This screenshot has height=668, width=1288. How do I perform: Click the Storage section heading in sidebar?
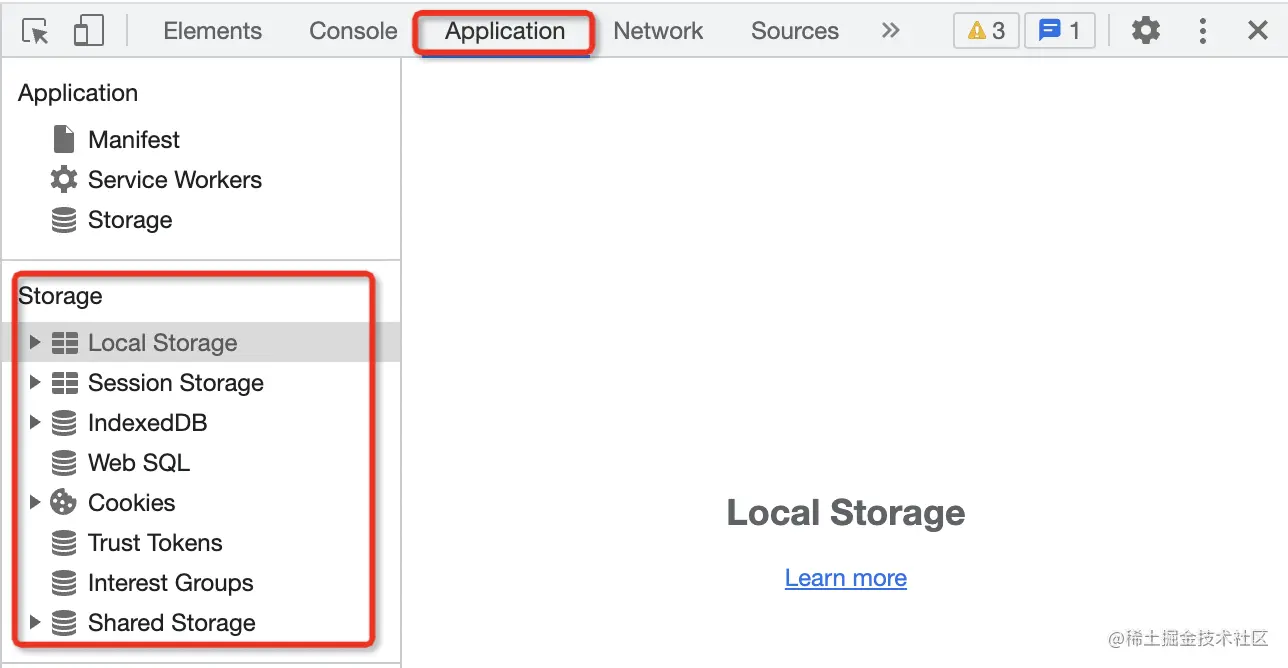(x=60, y=296)
